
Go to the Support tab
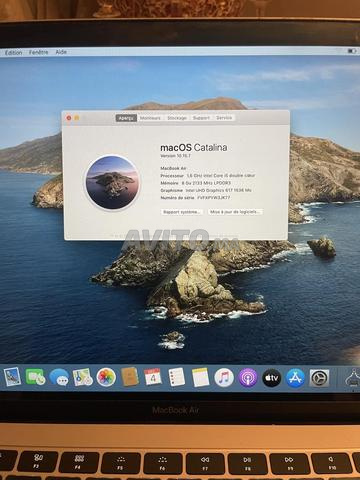point(201,118)
